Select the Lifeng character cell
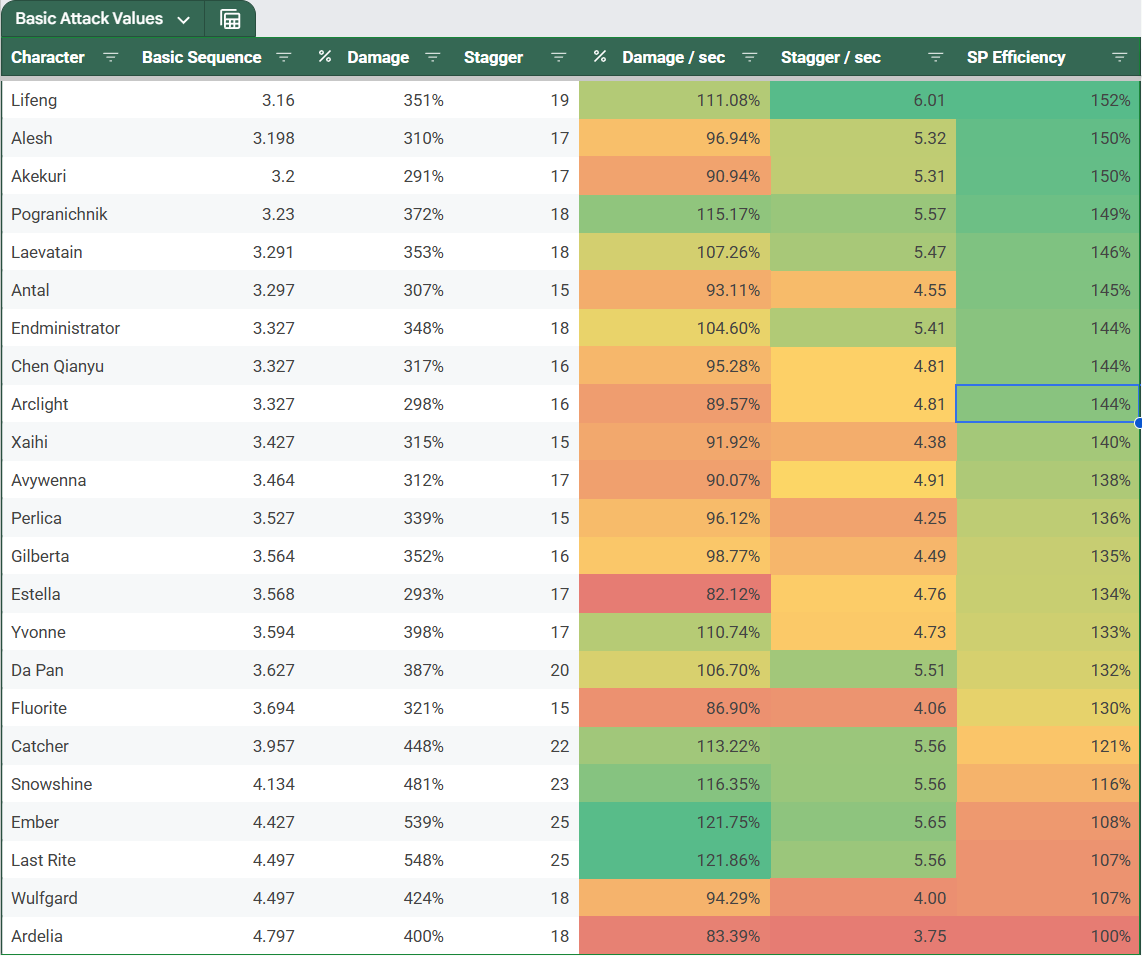This screenshot has width=1142, height=956. coord(34,100)
